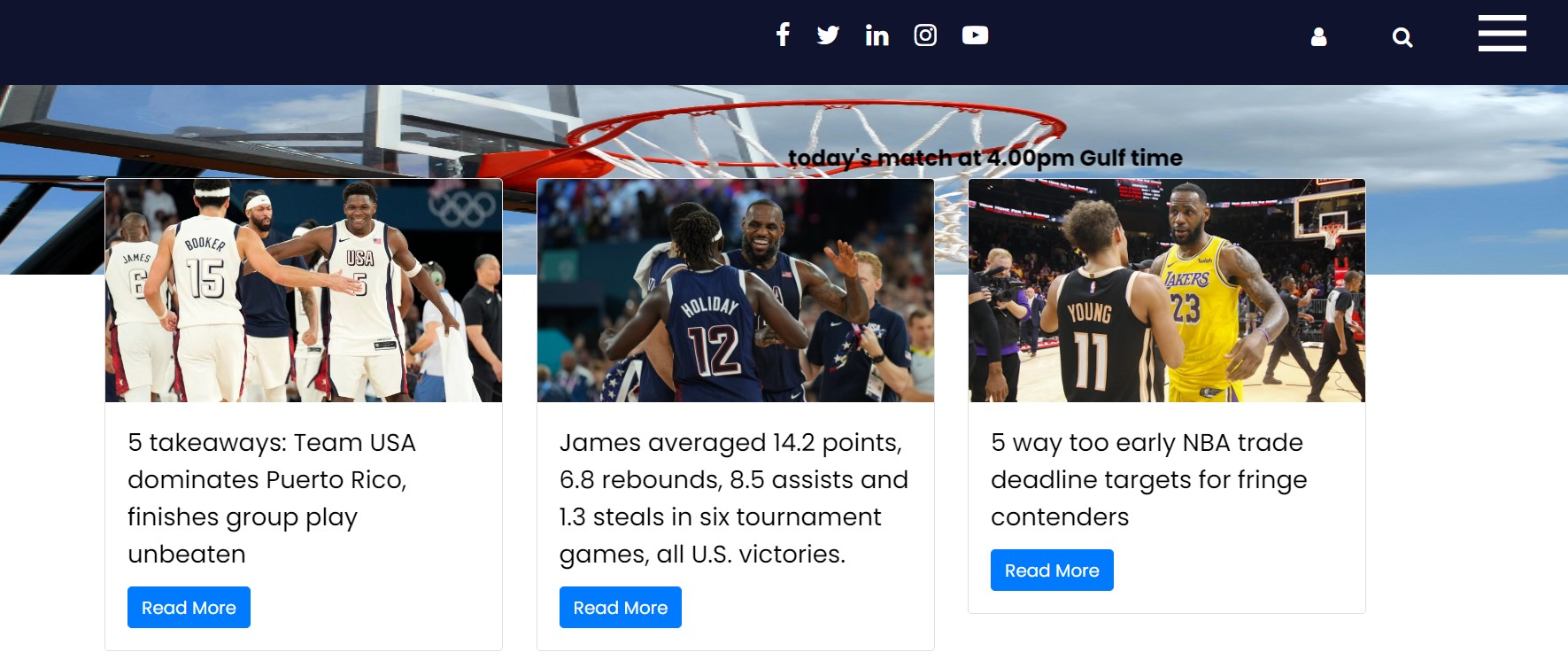The width and height of the screenshot is (1568, 660).
Task: Open the Instagram camera icon
Action: 925,35
